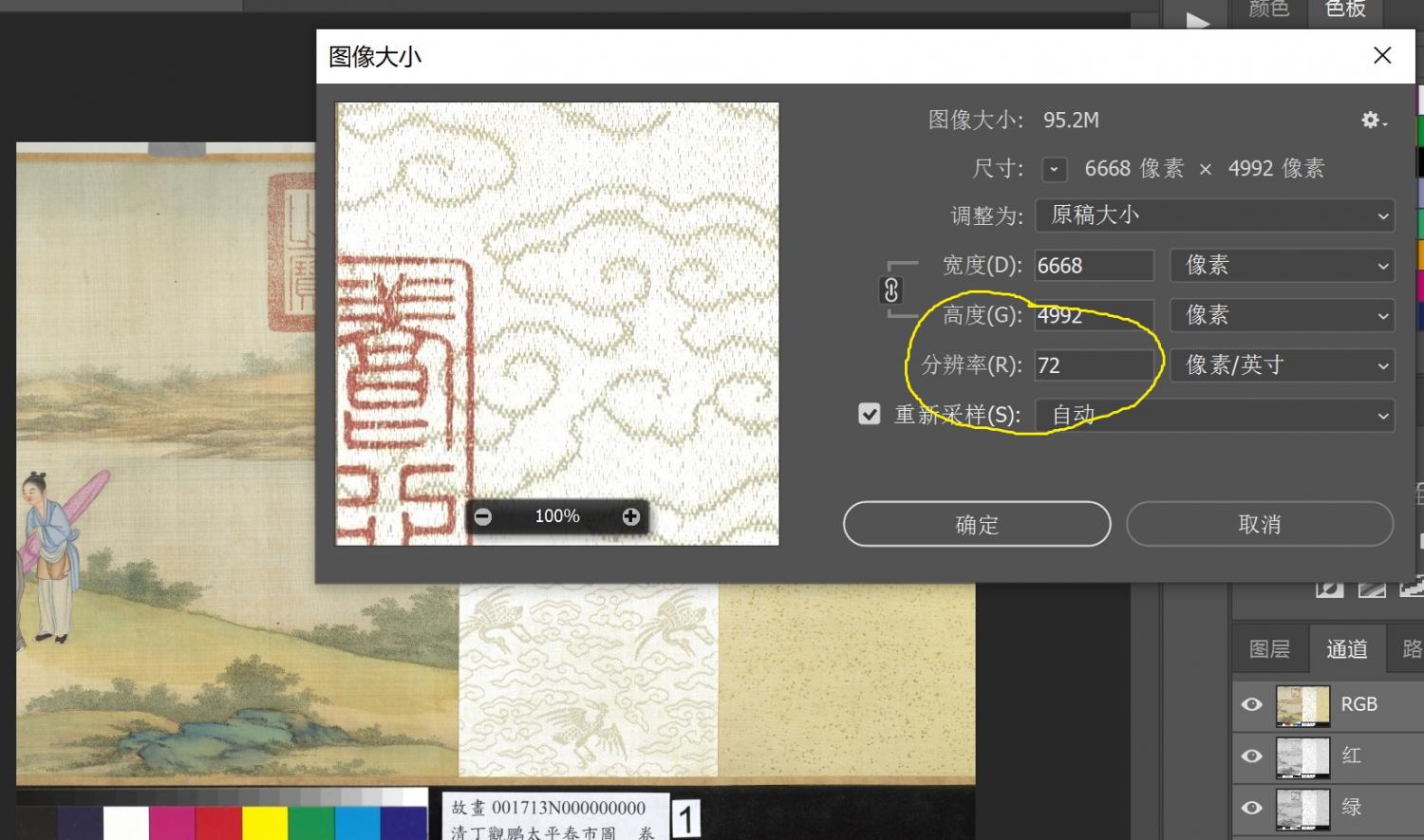Expand the 尺寸 unit chevron dropdown
The height and width of the screenshot is (840, 1424).
(x=1054, y=170)
